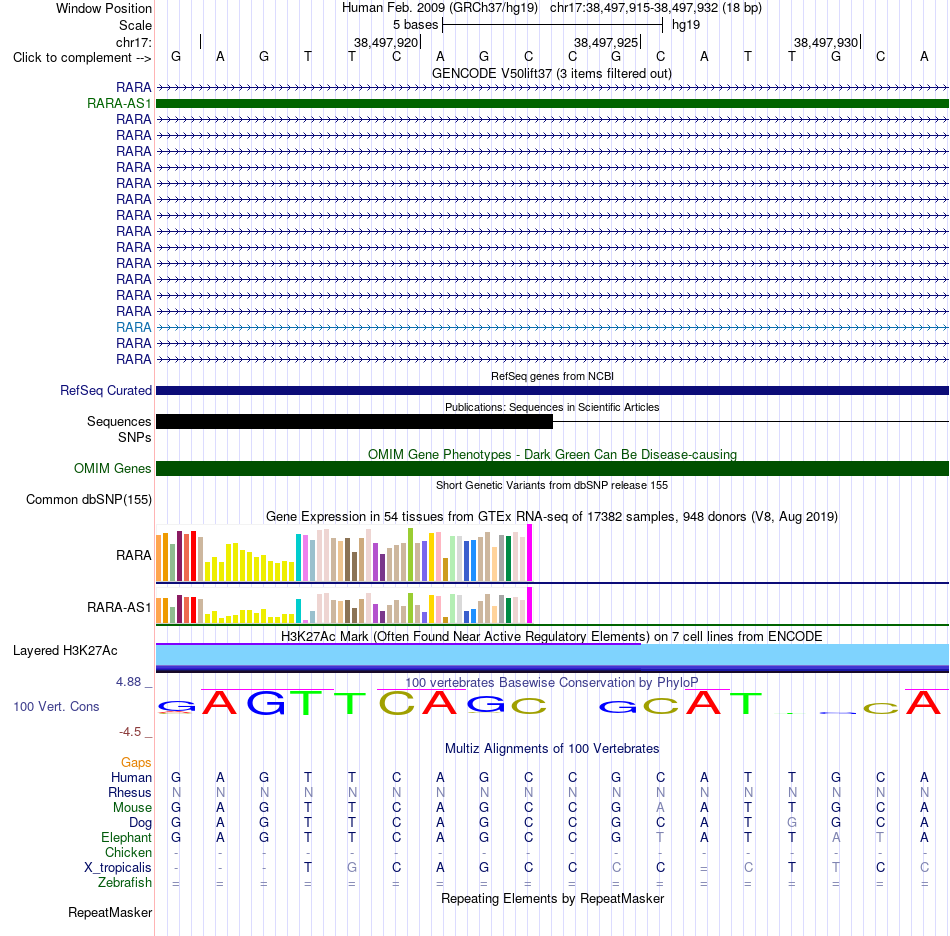Click the RARA label beside the GTEx bar chart

point(133,556)
